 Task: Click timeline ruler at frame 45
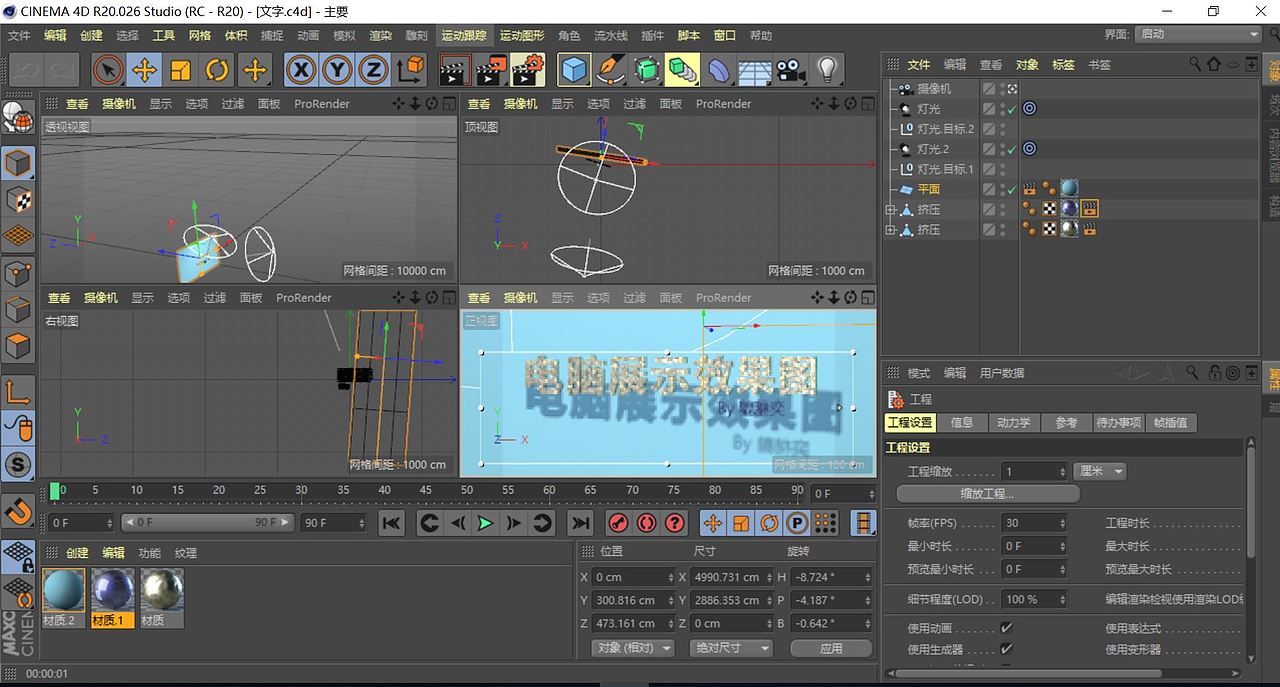coord(425,491)
